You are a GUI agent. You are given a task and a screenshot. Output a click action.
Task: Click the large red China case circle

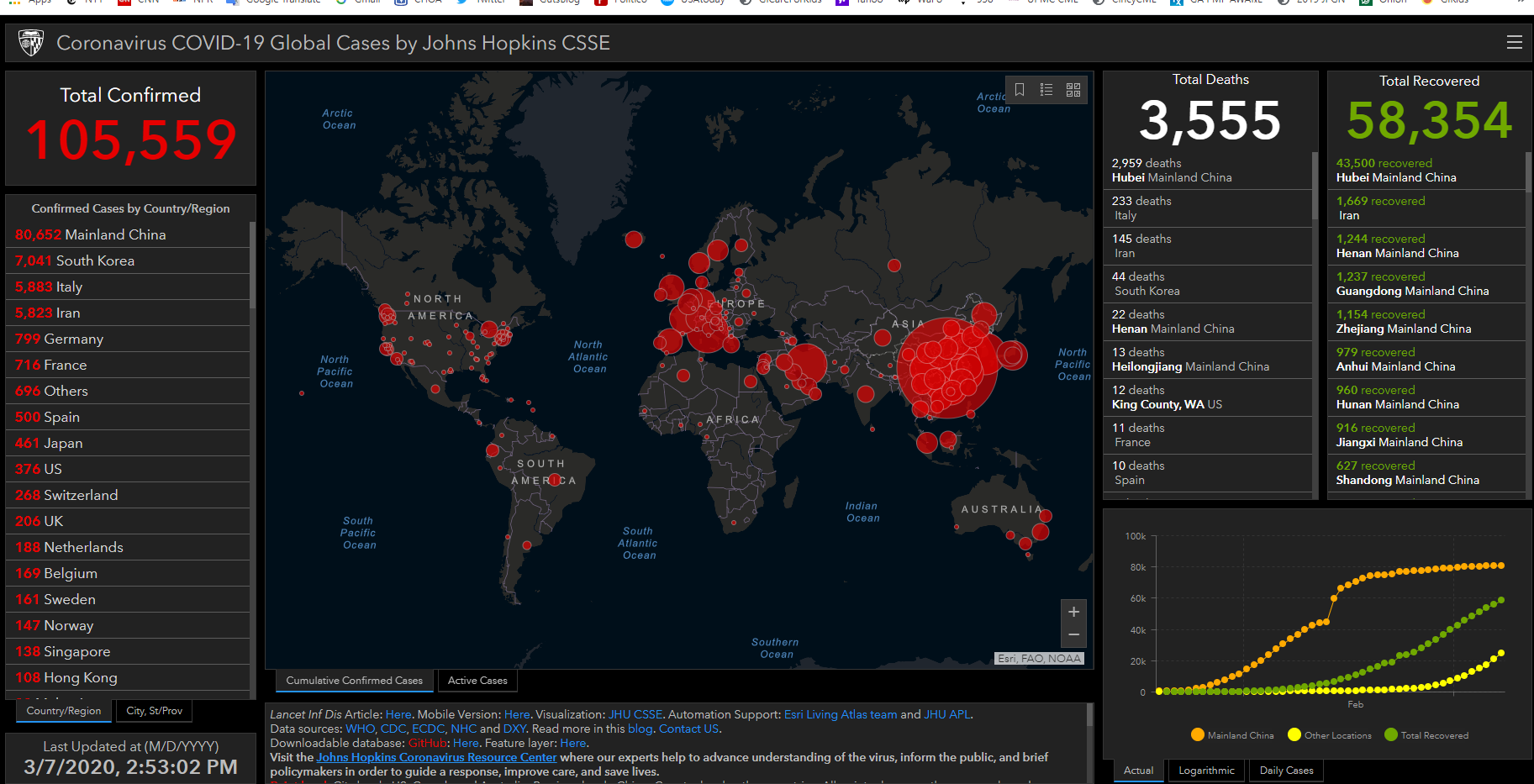[x=947, y=368]
